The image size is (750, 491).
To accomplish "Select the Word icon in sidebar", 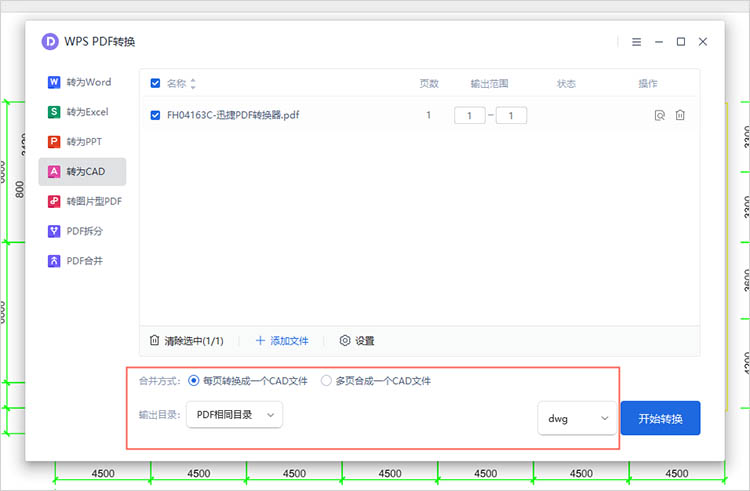I will 54,82.
